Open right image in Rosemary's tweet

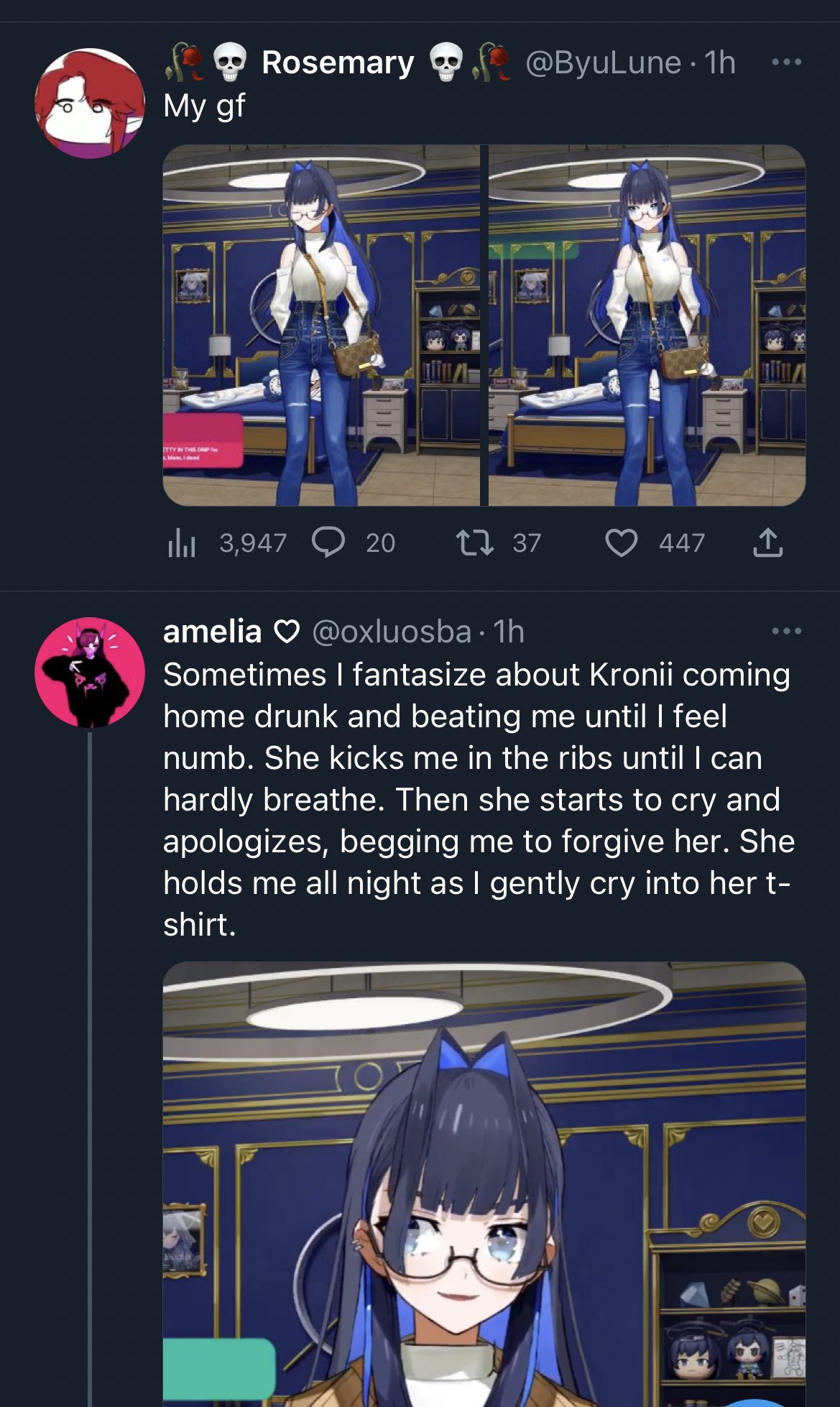pyautogui.click(x=647, y=326)
